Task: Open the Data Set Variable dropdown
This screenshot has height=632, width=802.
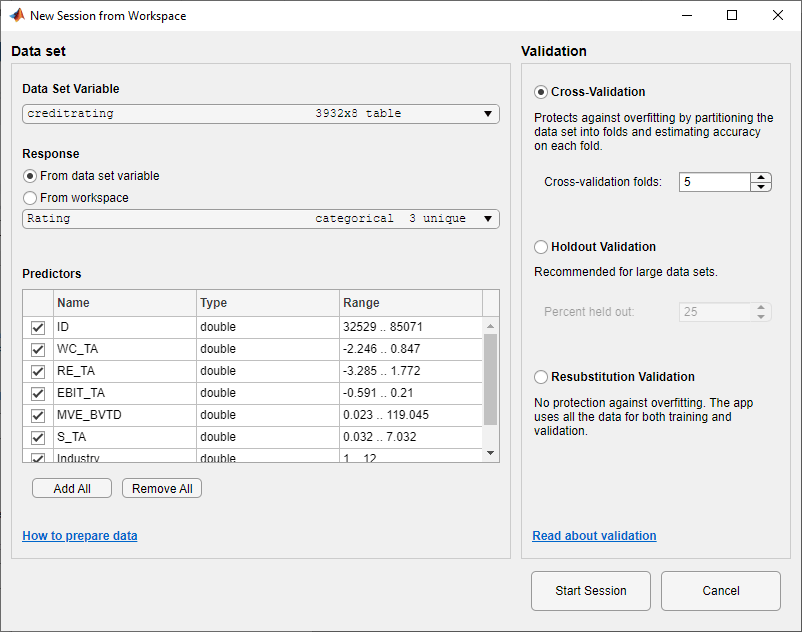Action: click(x=488, y=113)
